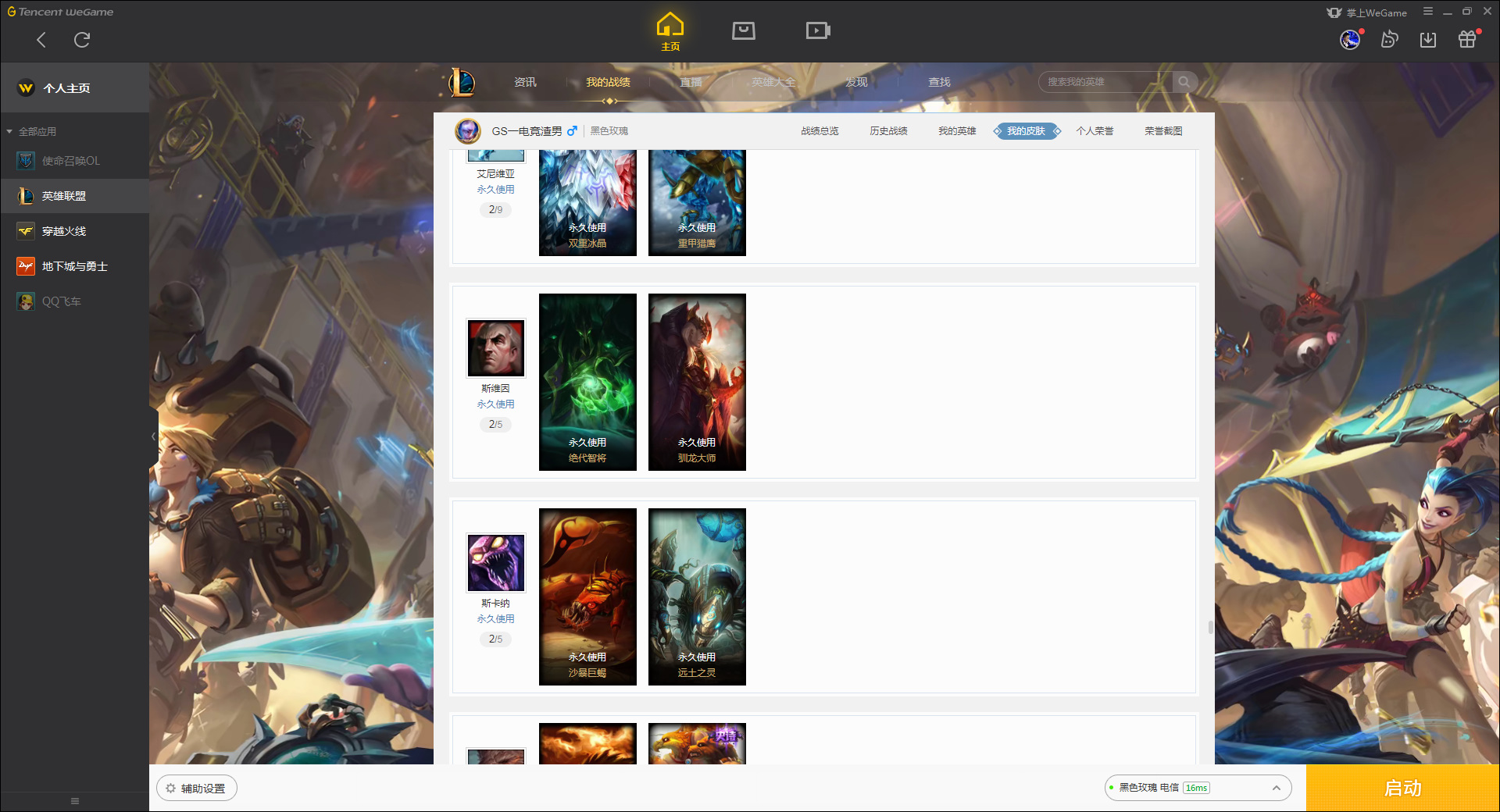Switch to 荣誉截图 sub-tab
The image size is (1500, 812).
click(1163, 131)
